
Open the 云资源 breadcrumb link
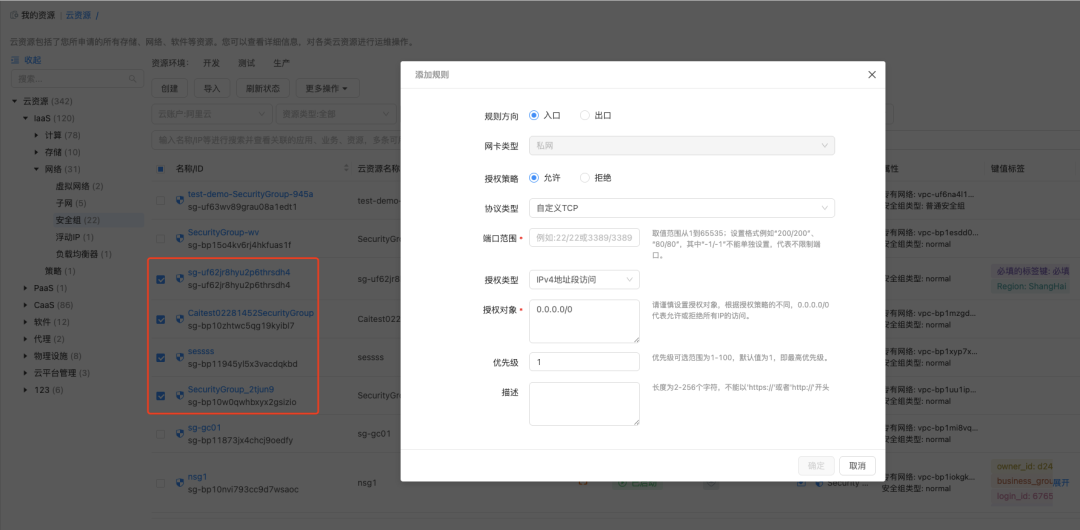pyautogui.click(x=78, y=14)
